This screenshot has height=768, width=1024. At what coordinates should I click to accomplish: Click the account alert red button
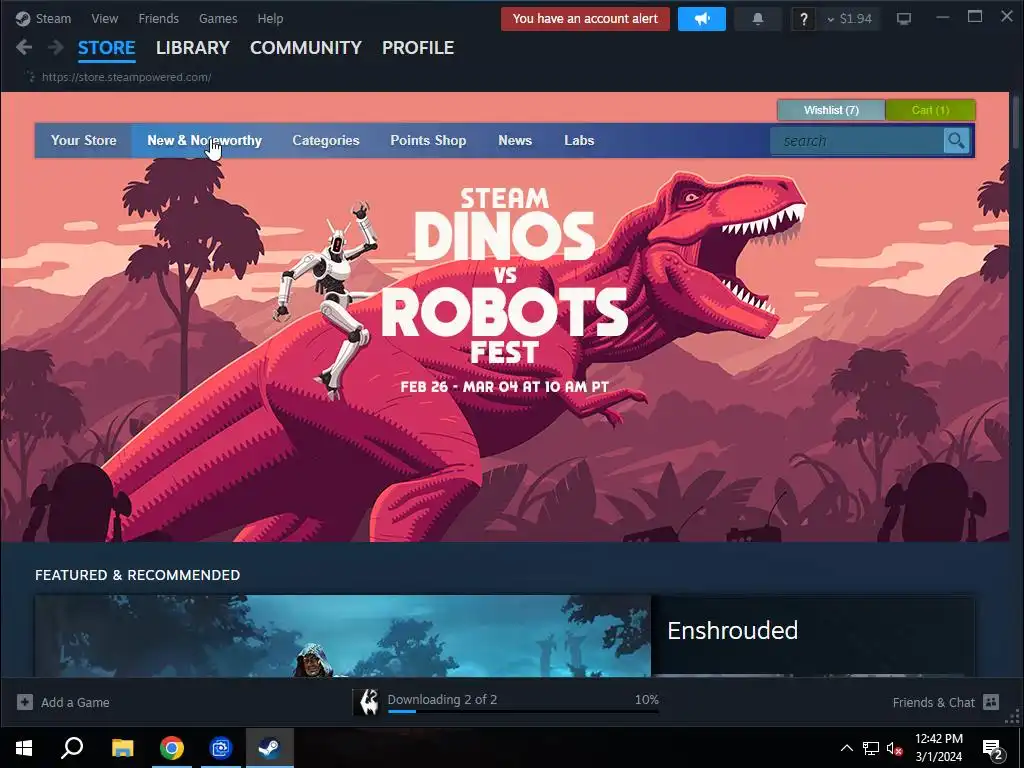coord(585,19)
